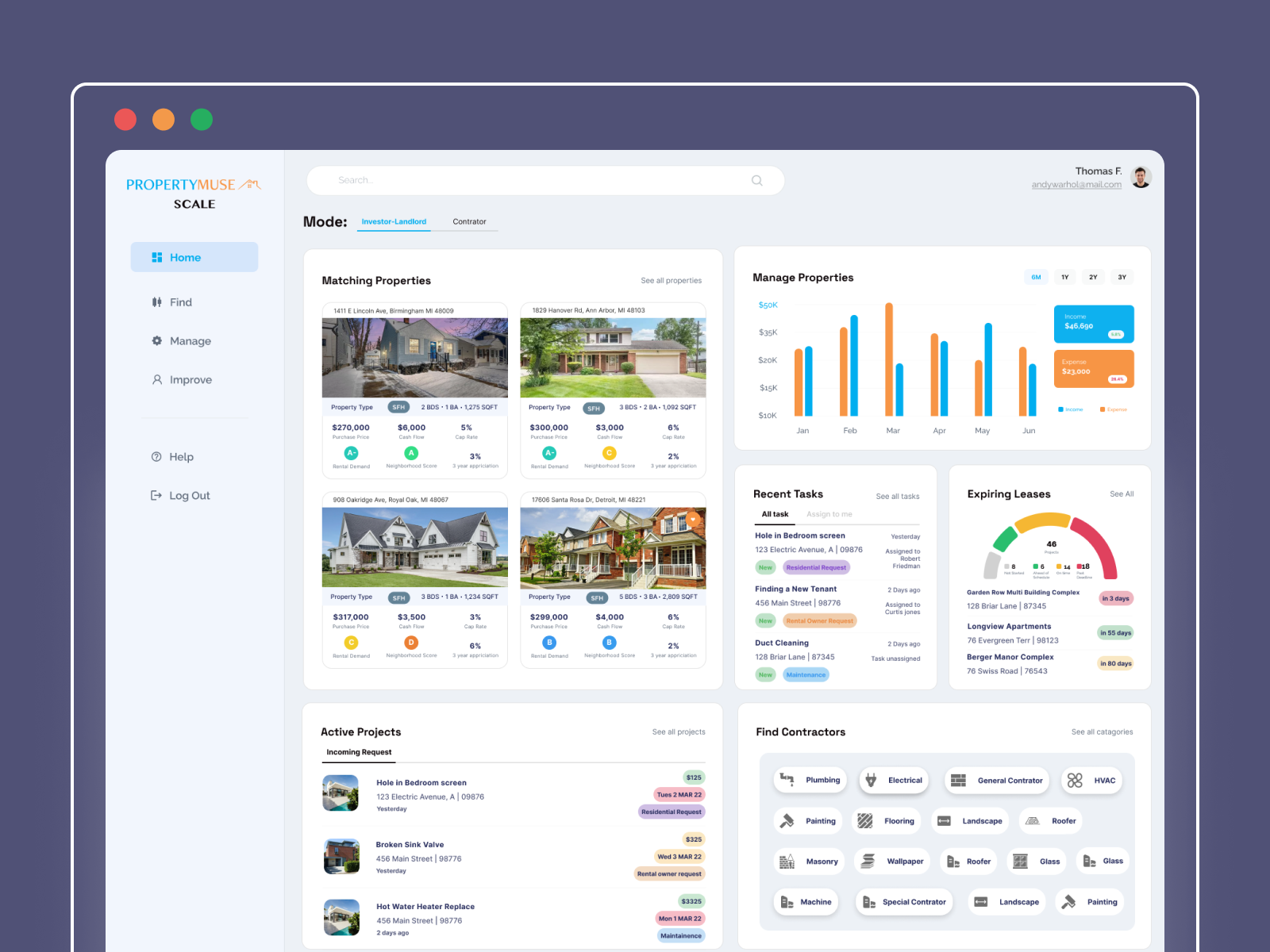Image resolution: width=1270 pixels, height=952 pixels.
Task: Click the $3325 project cost badge
Action: [691, 901]
